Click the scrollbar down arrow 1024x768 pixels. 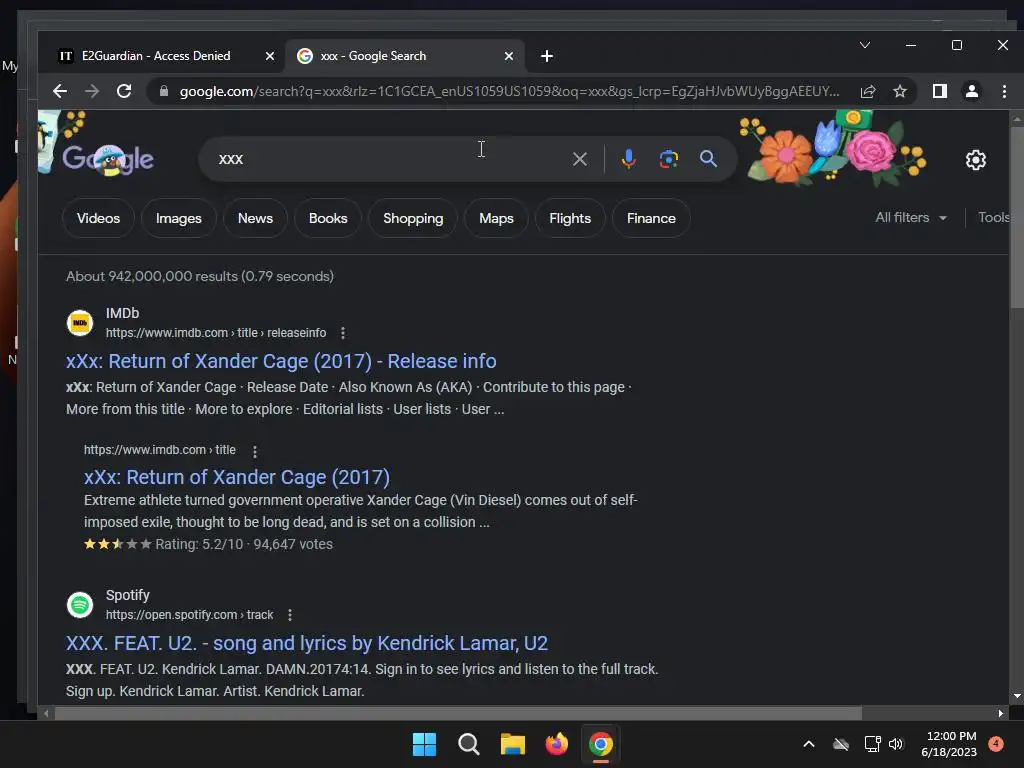[1017, 696]
